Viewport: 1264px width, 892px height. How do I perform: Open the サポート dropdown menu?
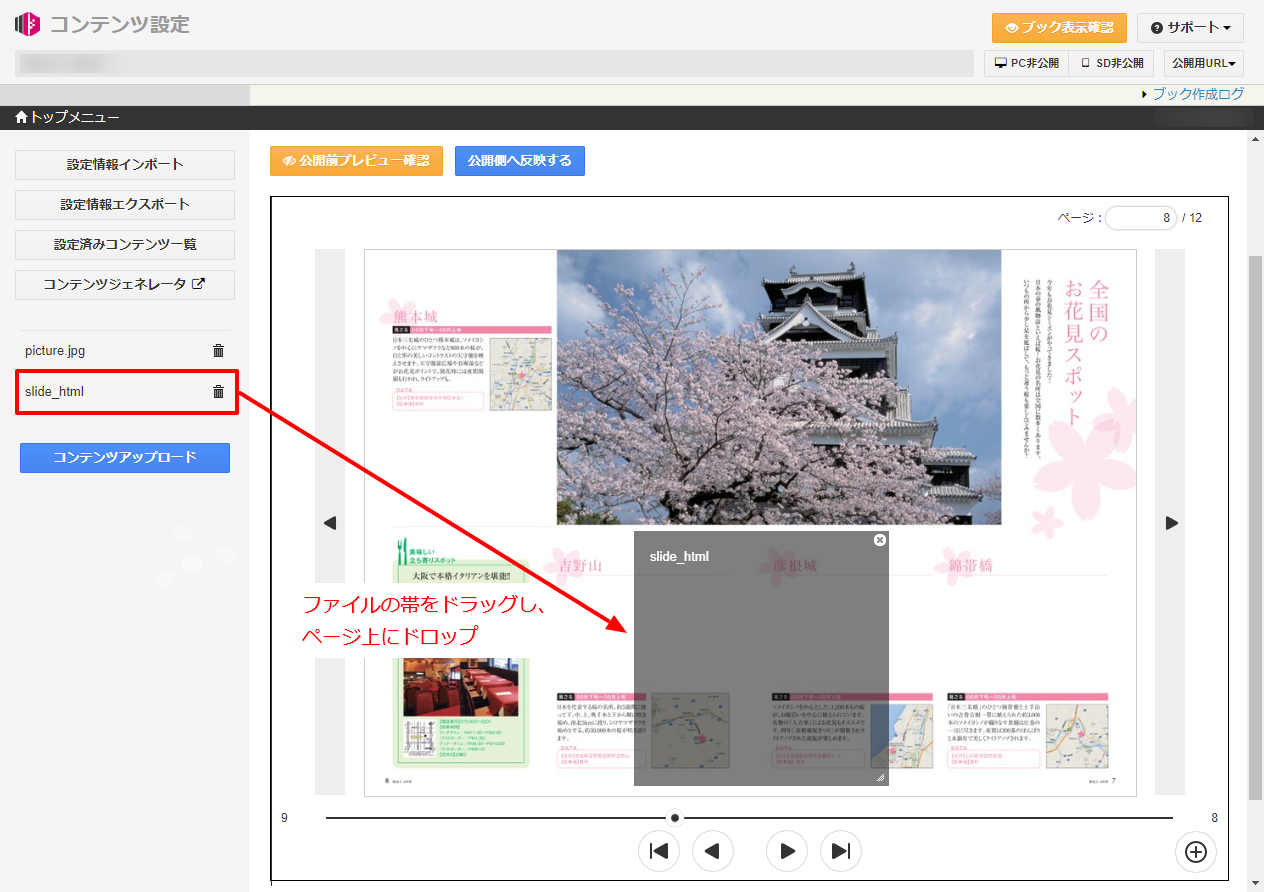(x=1189, y=27)
